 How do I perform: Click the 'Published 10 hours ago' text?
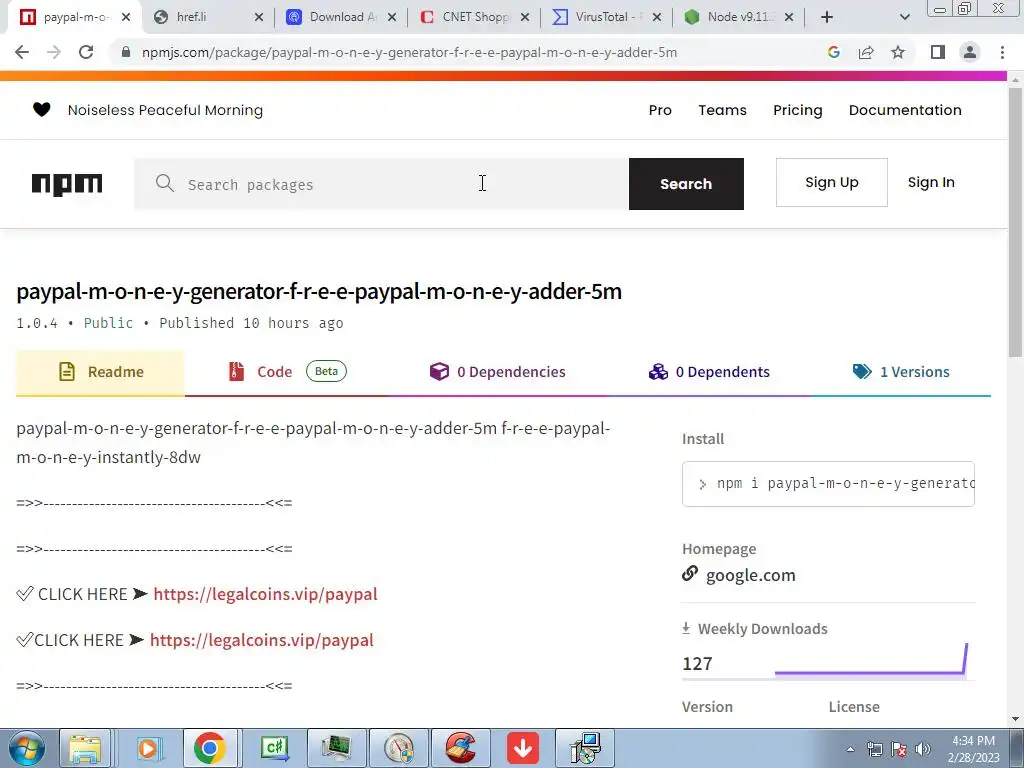tap(251, 323)
